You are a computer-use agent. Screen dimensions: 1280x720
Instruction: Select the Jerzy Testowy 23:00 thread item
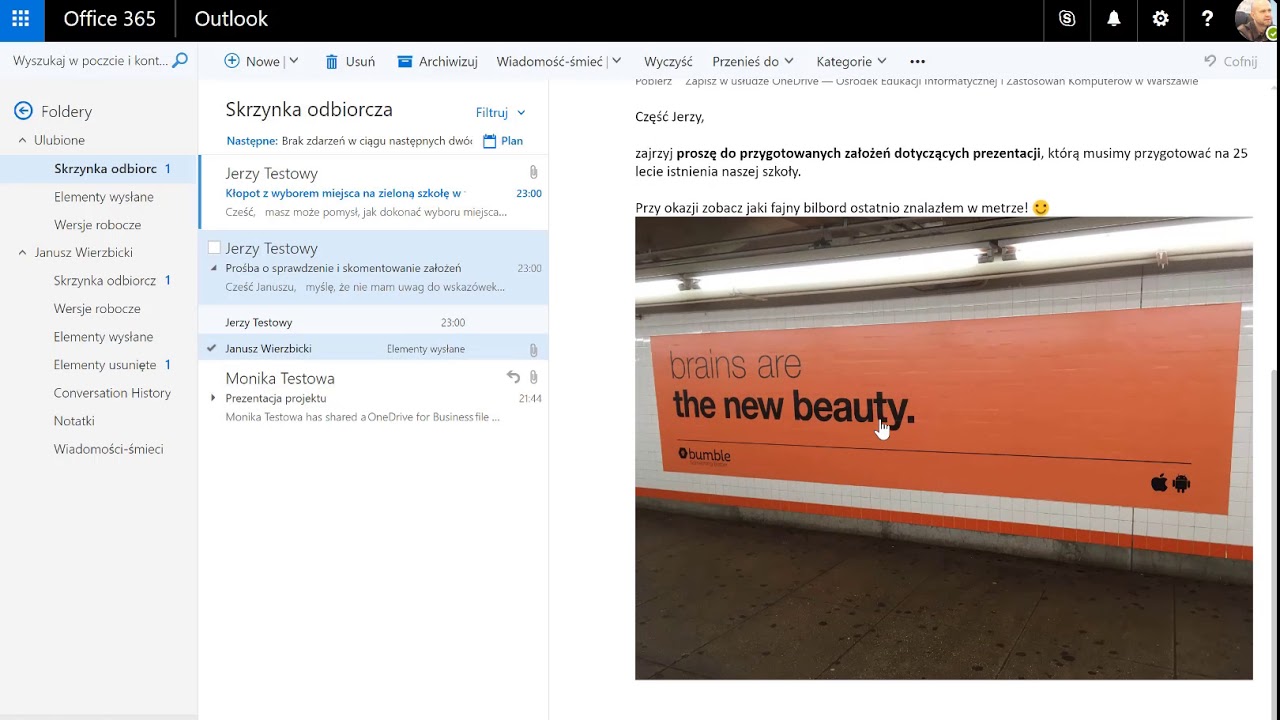pyautogui.click(x=374, y=322)
